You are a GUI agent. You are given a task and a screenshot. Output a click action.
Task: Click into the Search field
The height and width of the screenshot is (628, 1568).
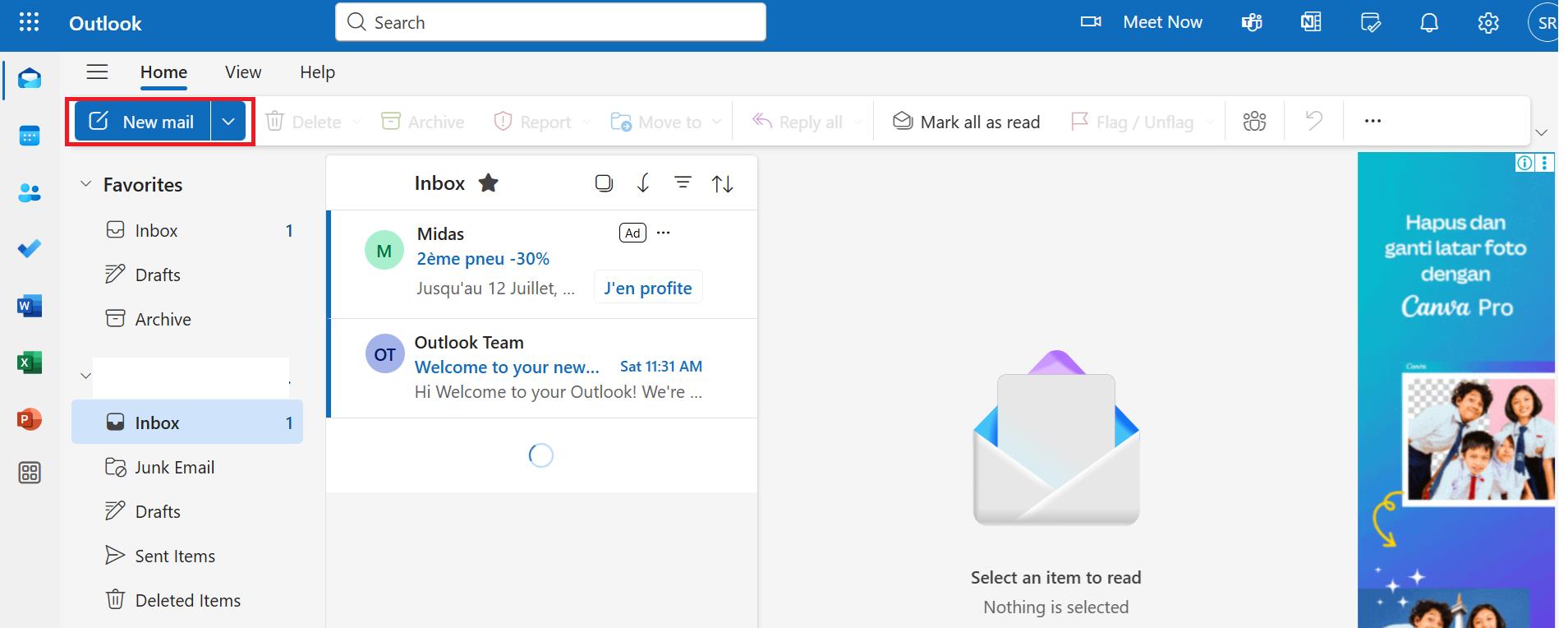[550, 22]
